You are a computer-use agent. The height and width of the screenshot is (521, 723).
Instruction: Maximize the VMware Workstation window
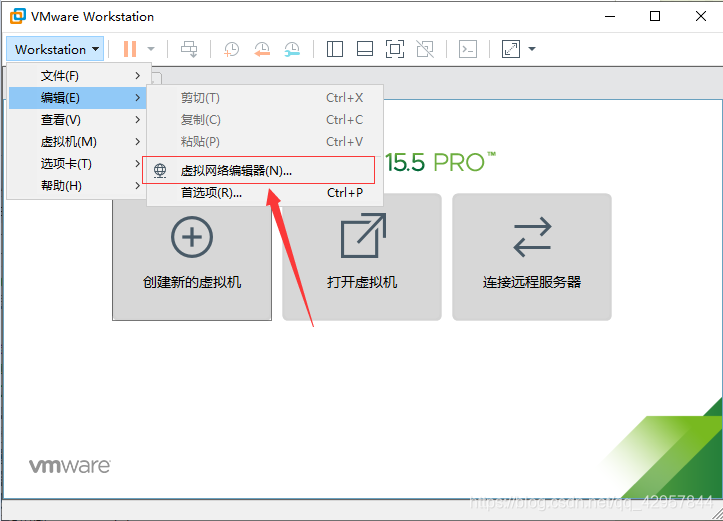(655, 16)
